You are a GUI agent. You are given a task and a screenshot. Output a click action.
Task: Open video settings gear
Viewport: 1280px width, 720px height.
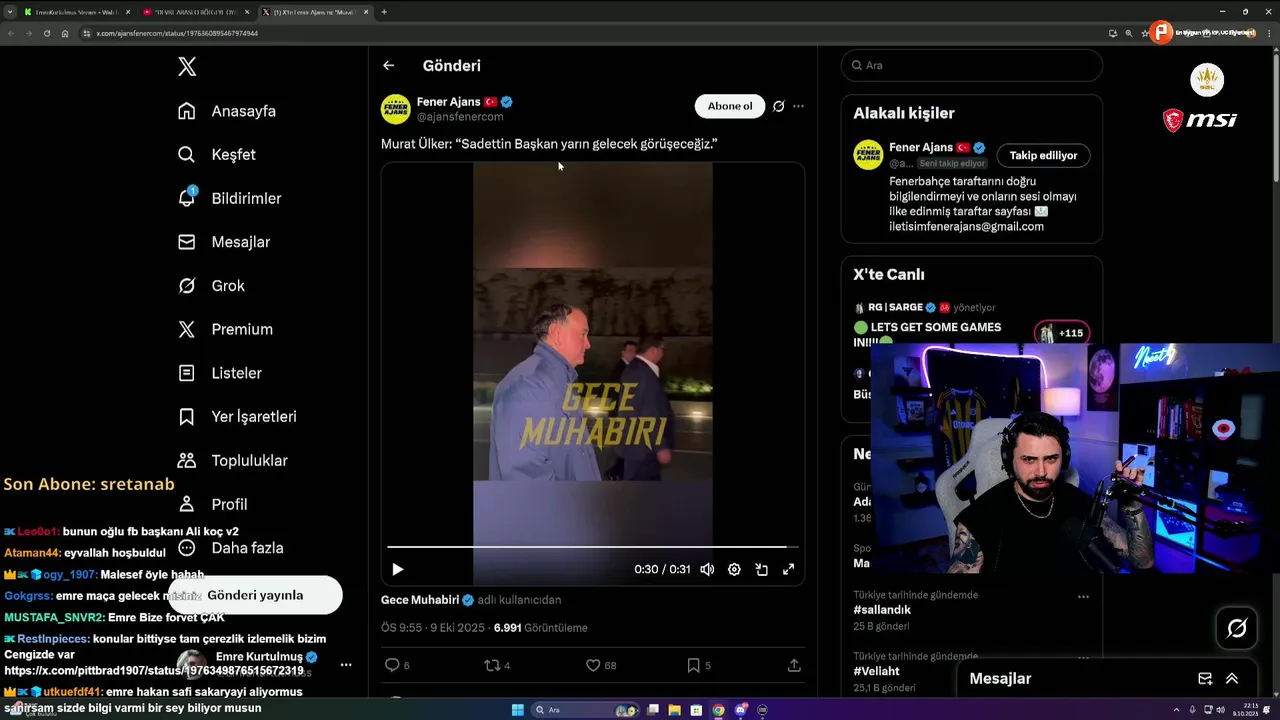[734, 569]
